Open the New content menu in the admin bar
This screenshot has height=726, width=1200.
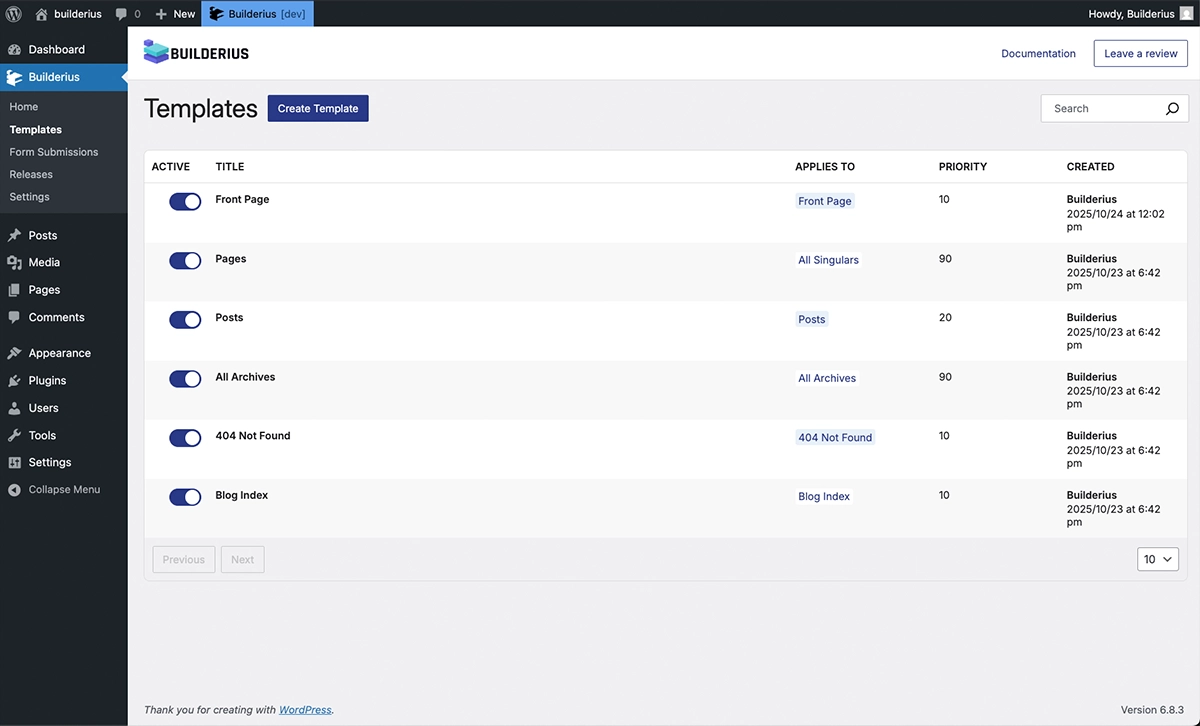pos(175,13)
